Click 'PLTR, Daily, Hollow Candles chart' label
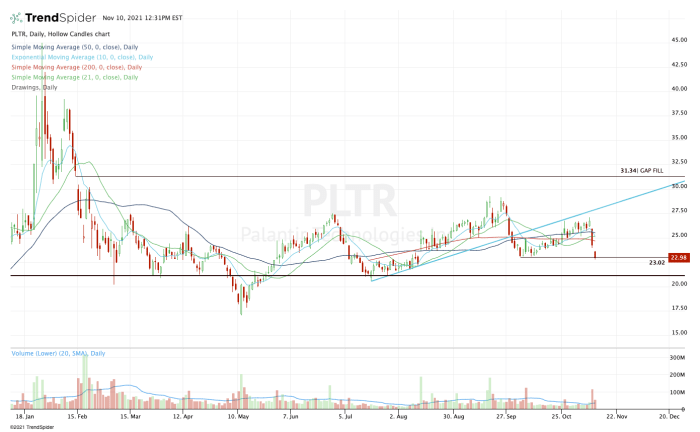Screen dimensions: 700x432 pyautogui.click(x=61, y=34)
